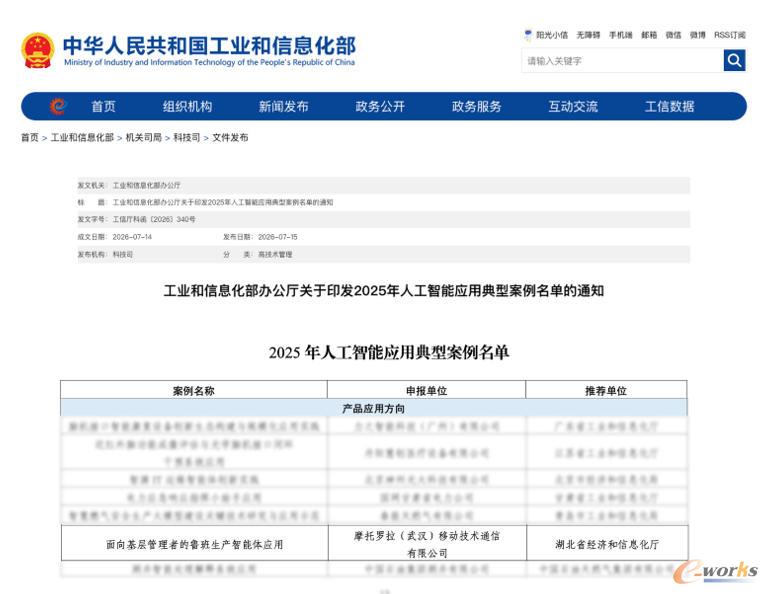Click the heading 2025年人工智能应用典型案例名单
The width and height of the screenshot is (768, 594).
coord(389,352)
